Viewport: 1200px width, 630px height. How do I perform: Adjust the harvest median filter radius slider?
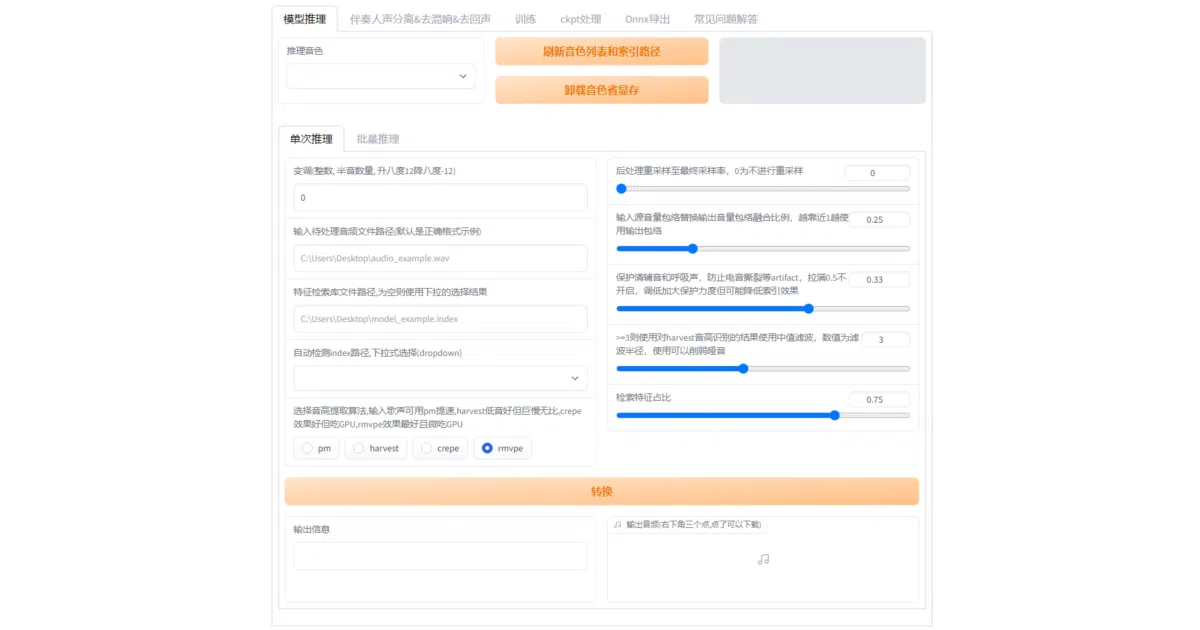click(x=763, y=368)
